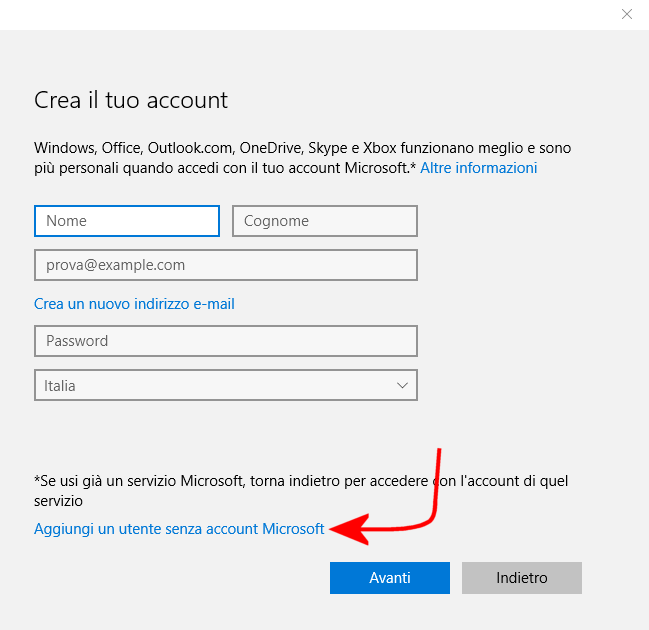649x630 pixels.
Task: Open the Italia country dropdown
Action: [225, 385]
